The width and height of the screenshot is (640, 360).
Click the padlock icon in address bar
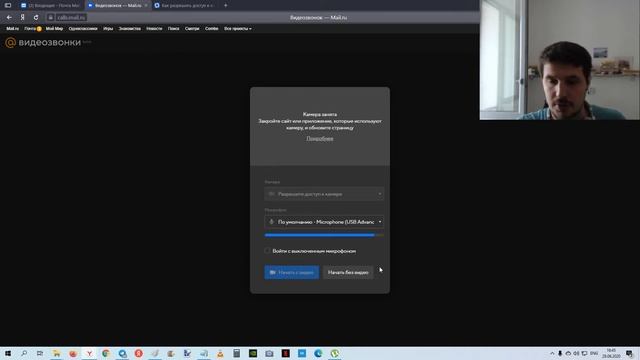click(x=51, y=18)
